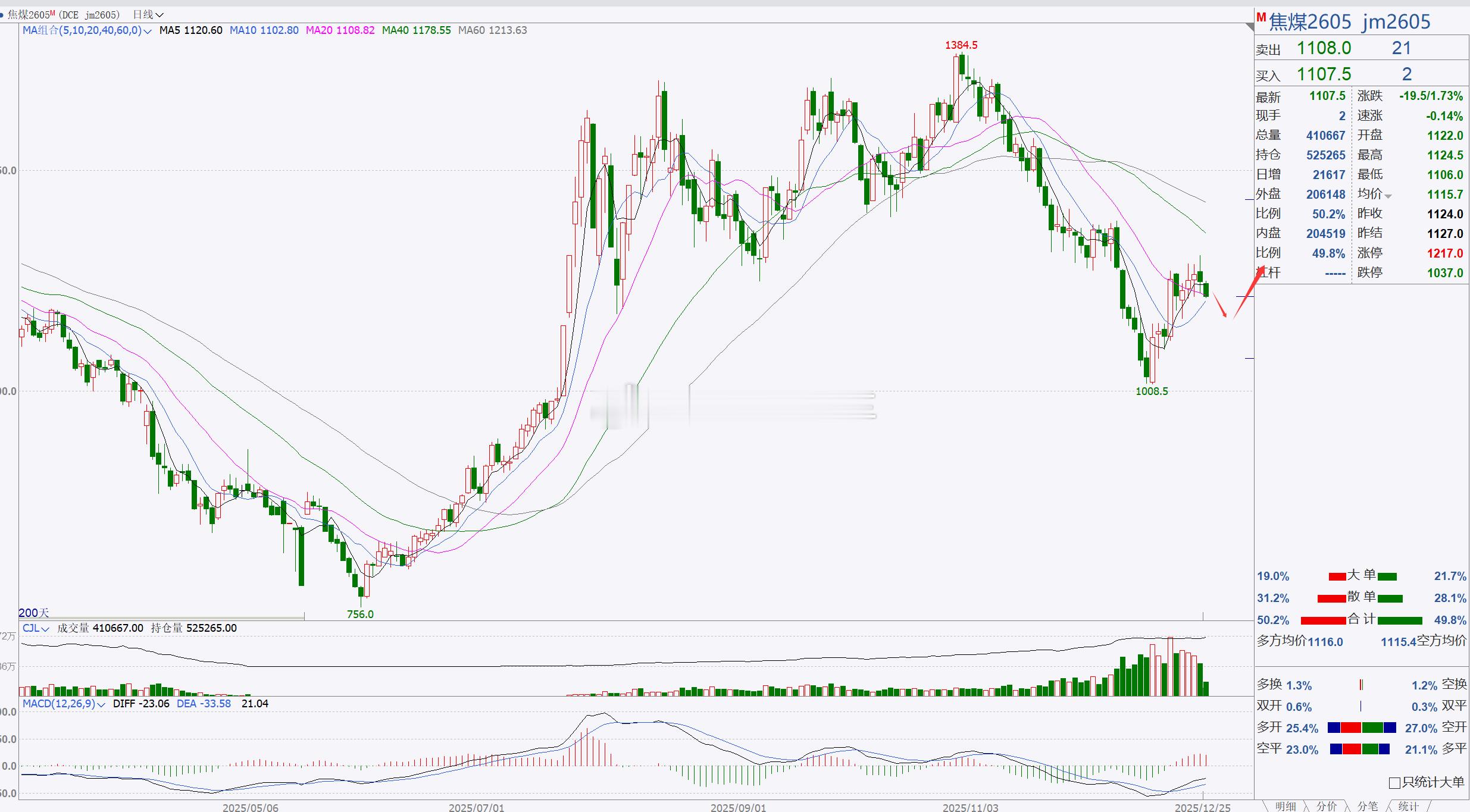Image resolution: width=1470 pixels, height=812 pixels.
Task: Click the 1384.5 high price marker
Action: tap(961, 45)
